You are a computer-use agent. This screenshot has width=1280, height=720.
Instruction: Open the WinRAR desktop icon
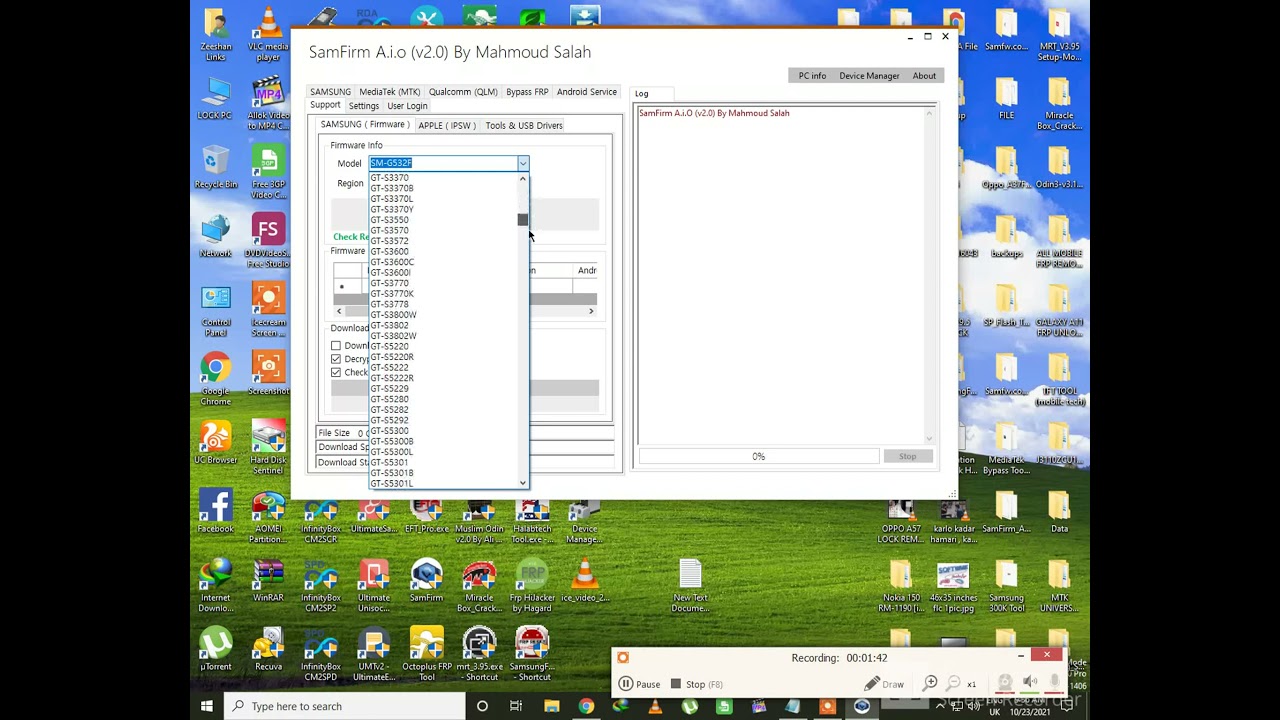pyautogui.click(x=268, y=581)
